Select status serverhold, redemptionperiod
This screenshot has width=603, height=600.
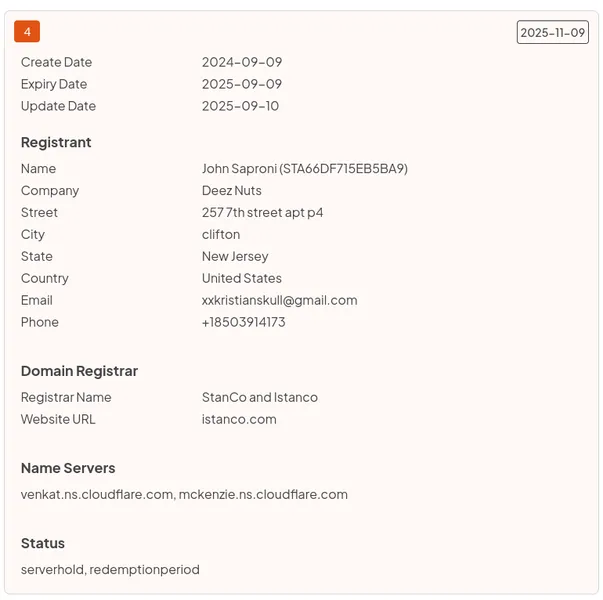click(110, 570)
